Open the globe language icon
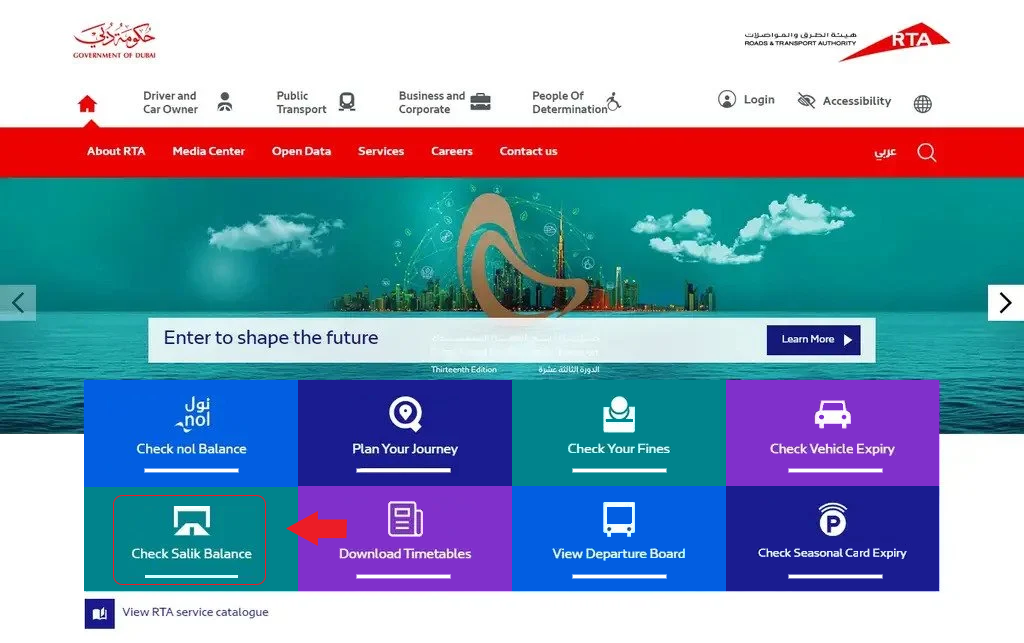The height and width of the screenshot is (643, 1024). [x=923, y=104]
